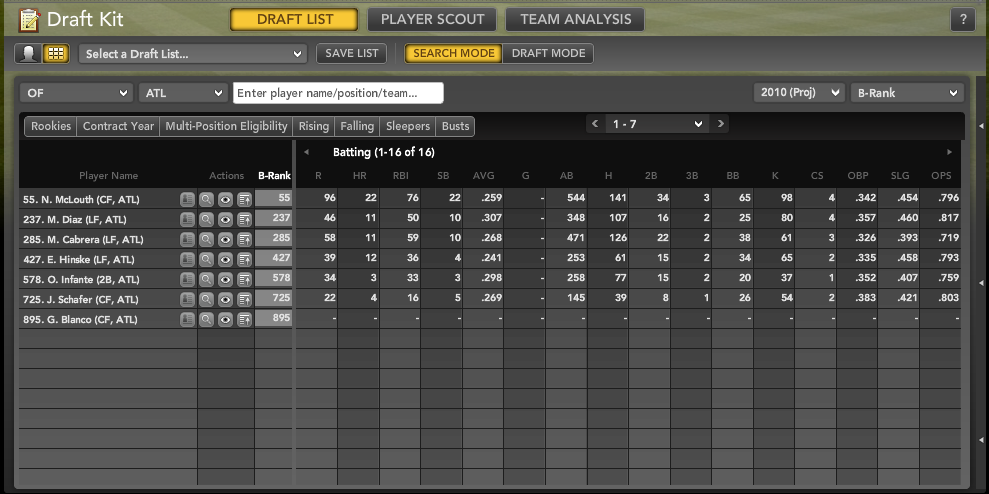
Task: Click magnifier scout icon for M. Diaz
Action: pos(206,219)
